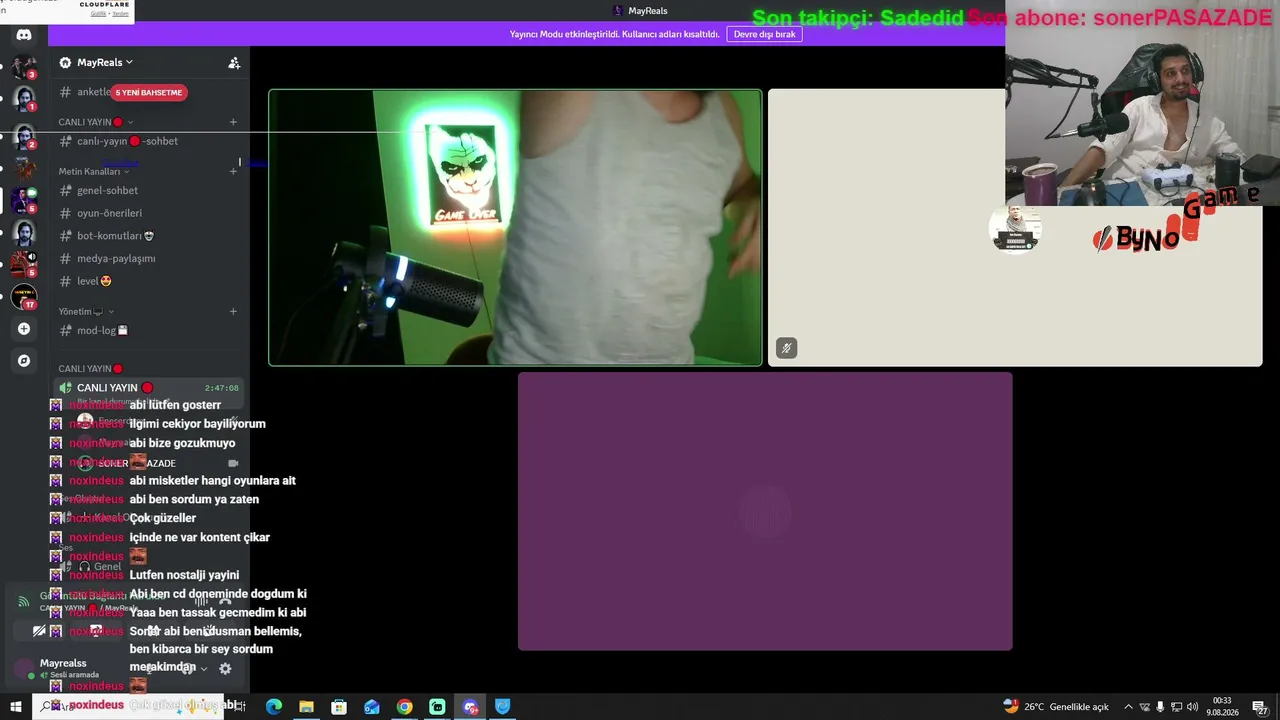
Task: Click the 'abi bize gozukmuyo' chat message
Action: click(182, 443)
